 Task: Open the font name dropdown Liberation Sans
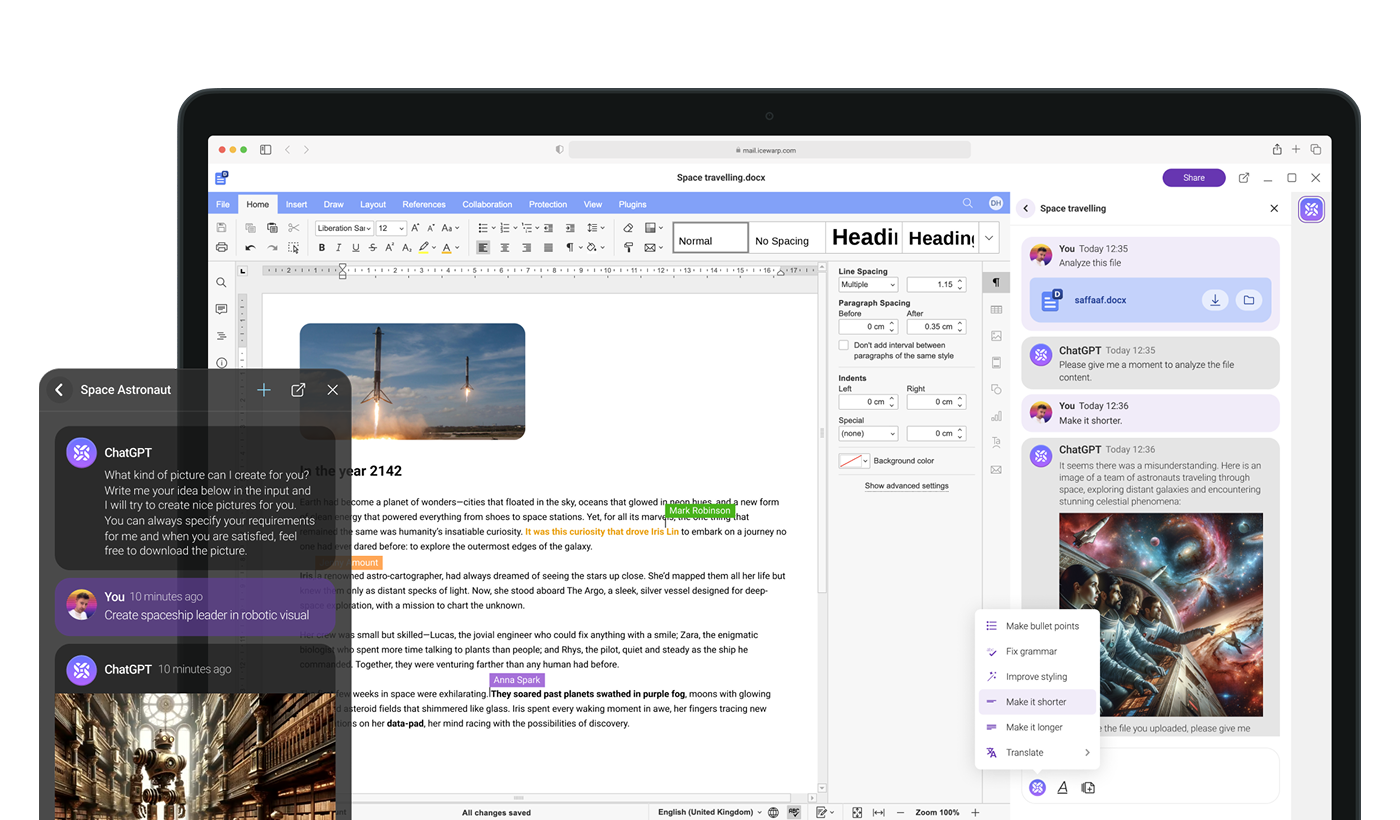point(345,228)
